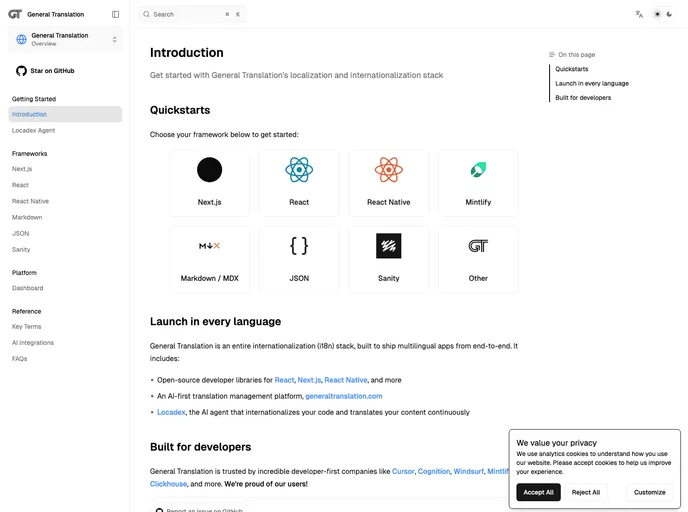The height and width of the screenshot is (512, 688).
Task: Expand the General Translation Overview dropdown
Action: pos(65,39)
